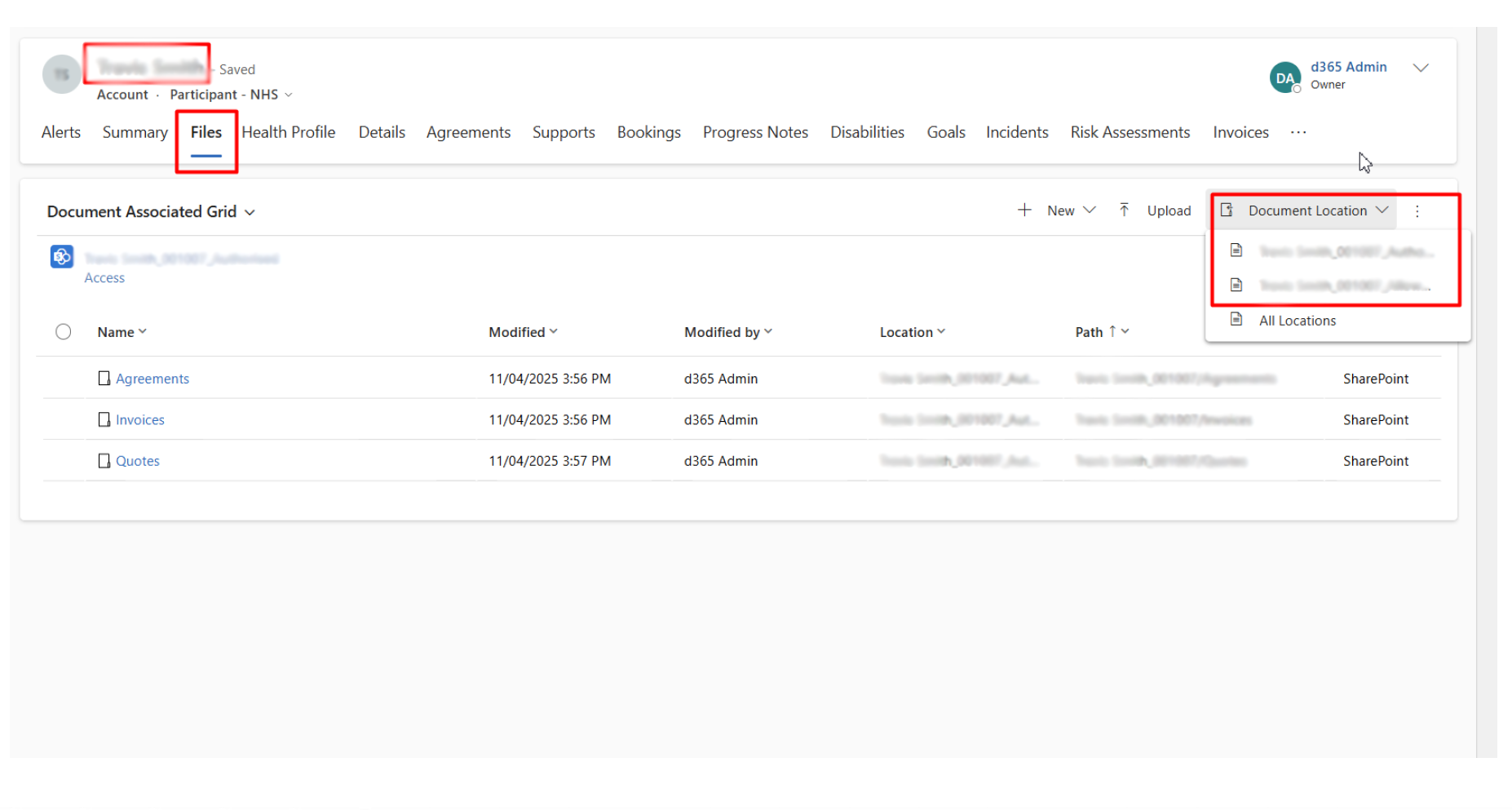This screenshot has width=1512, height=811.
Task: Open the grid's vertical ellipsis menu
Action: pos(1417,211)
